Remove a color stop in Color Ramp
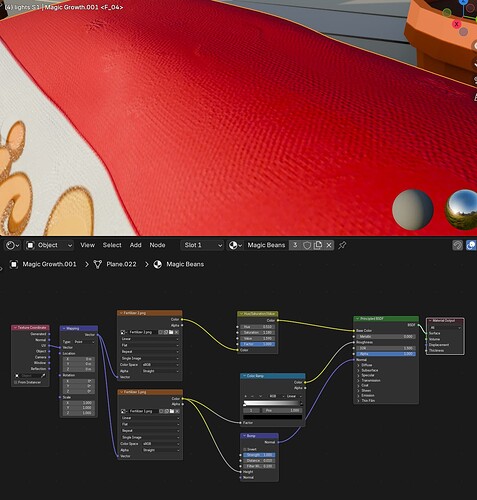The image size is (477, 500). [252, 396]
